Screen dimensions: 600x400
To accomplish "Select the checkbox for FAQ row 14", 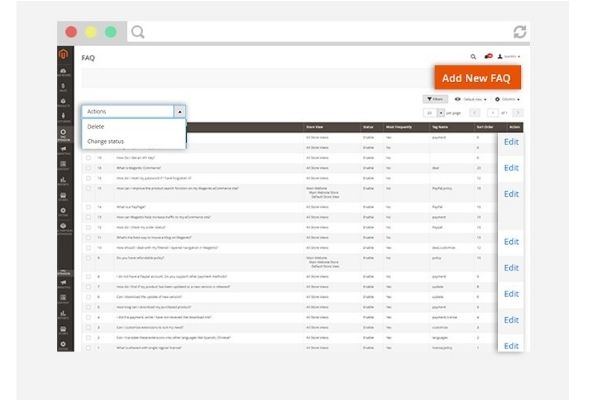I will 88,207.
